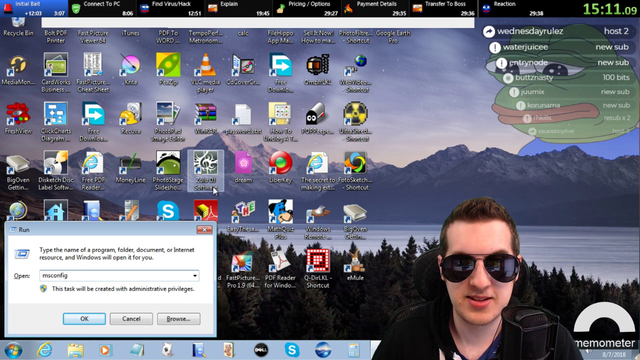Launch MoneyLine from the desktop
Image resolution: width=640 pixels, height=360 pixels.
pos(131,167)
